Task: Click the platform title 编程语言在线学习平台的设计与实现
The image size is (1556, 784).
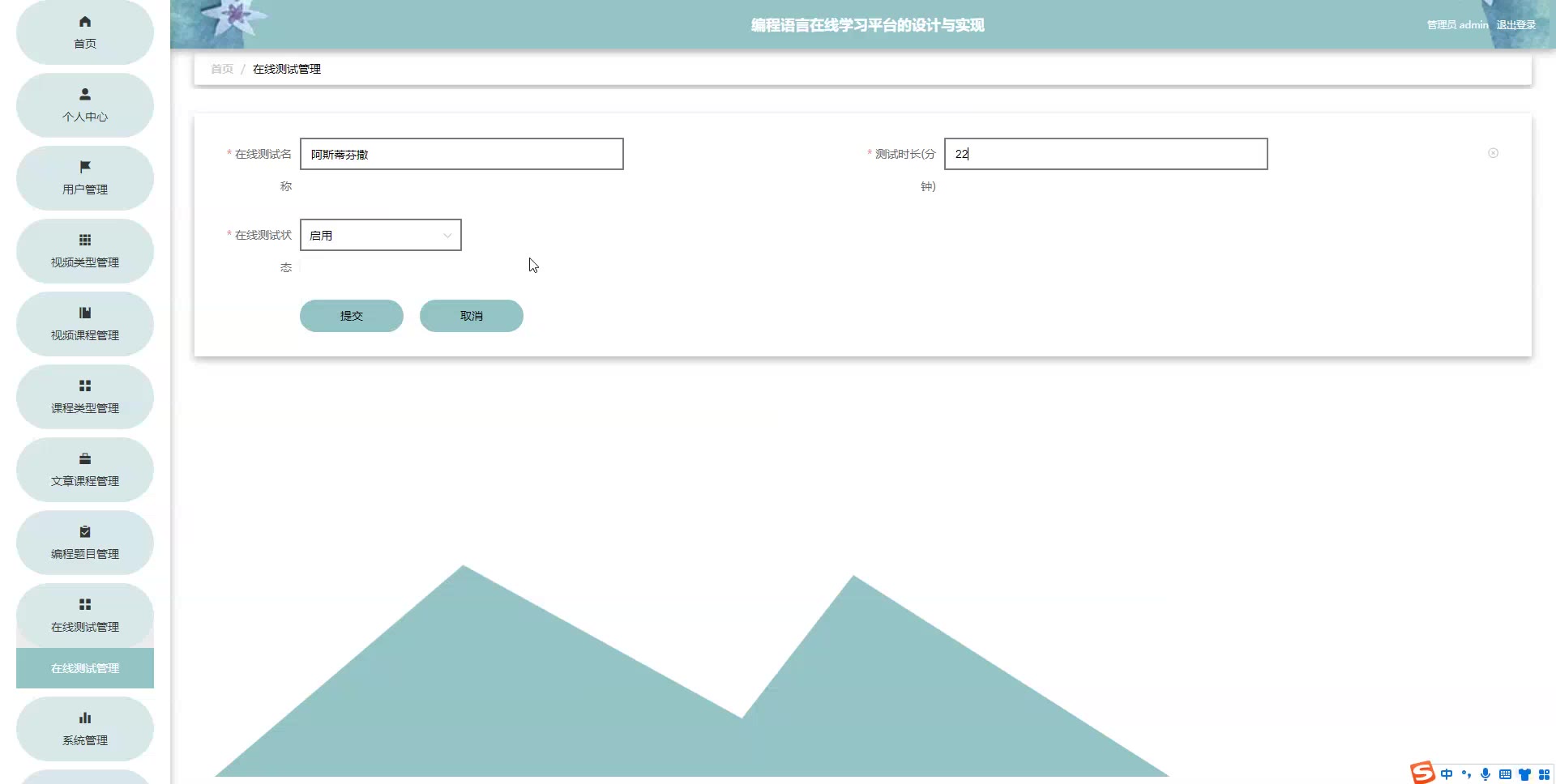Action: pos(867,25)
